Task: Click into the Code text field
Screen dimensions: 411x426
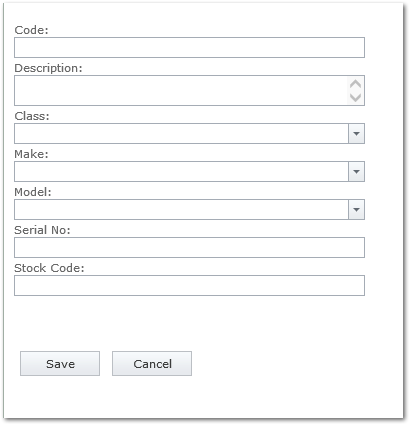Action: (189, 47)
